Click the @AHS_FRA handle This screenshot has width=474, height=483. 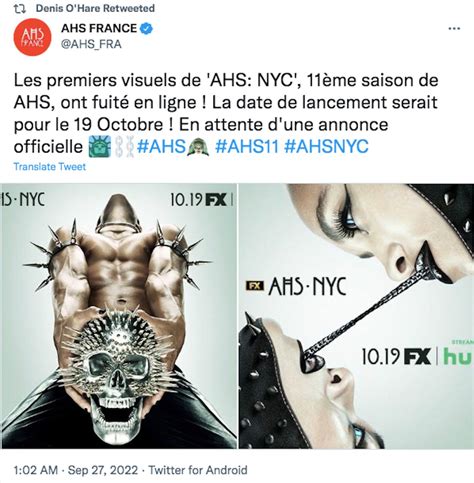coord(91,44)
